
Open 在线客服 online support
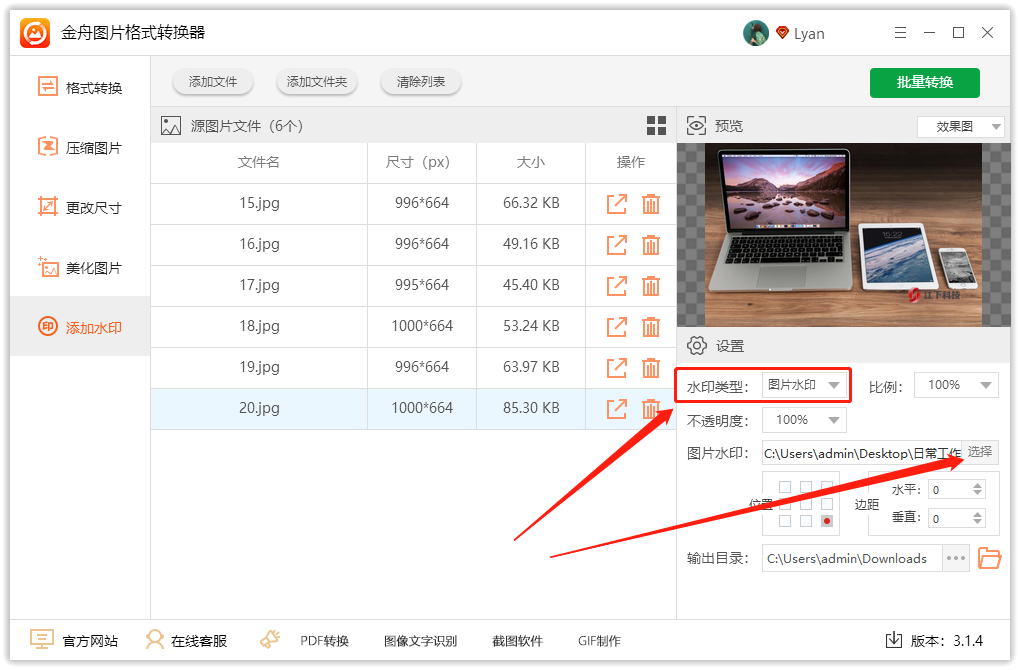pos(186,640)
